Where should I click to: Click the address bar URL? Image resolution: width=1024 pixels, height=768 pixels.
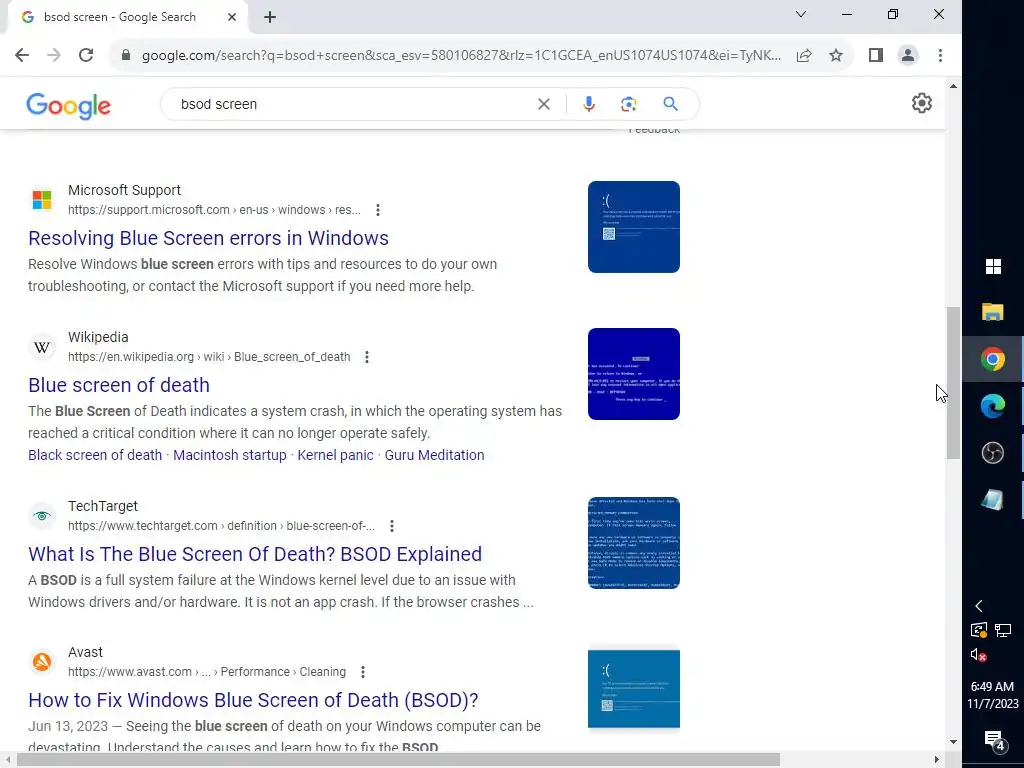[x=461, y=56]
